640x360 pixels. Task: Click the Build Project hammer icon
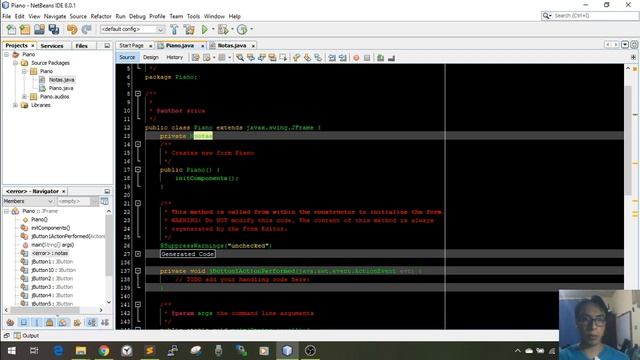(174, 29)
